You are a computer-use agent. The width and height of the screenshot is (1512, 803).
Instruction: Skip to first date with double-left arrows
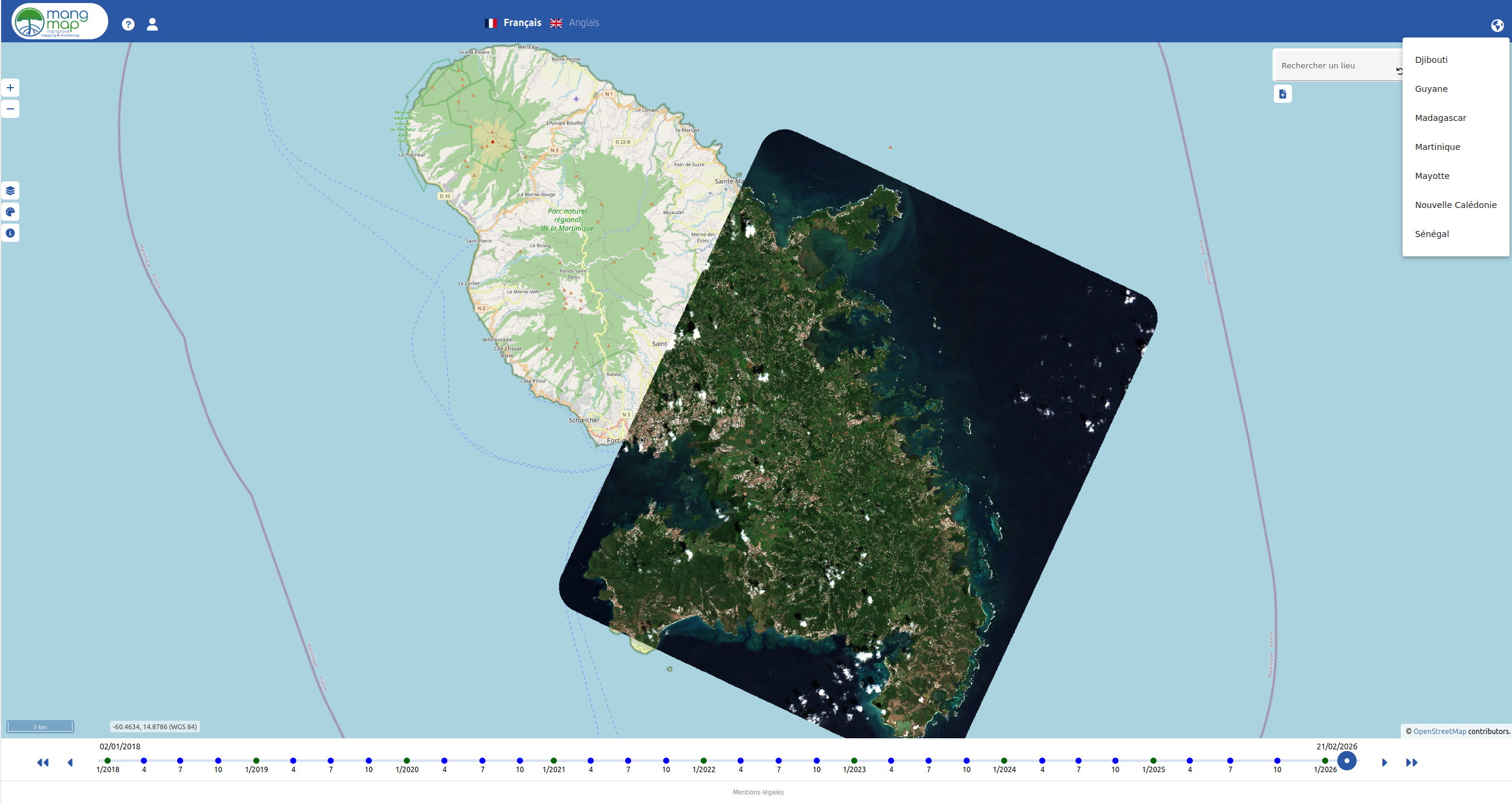point(42,762)
